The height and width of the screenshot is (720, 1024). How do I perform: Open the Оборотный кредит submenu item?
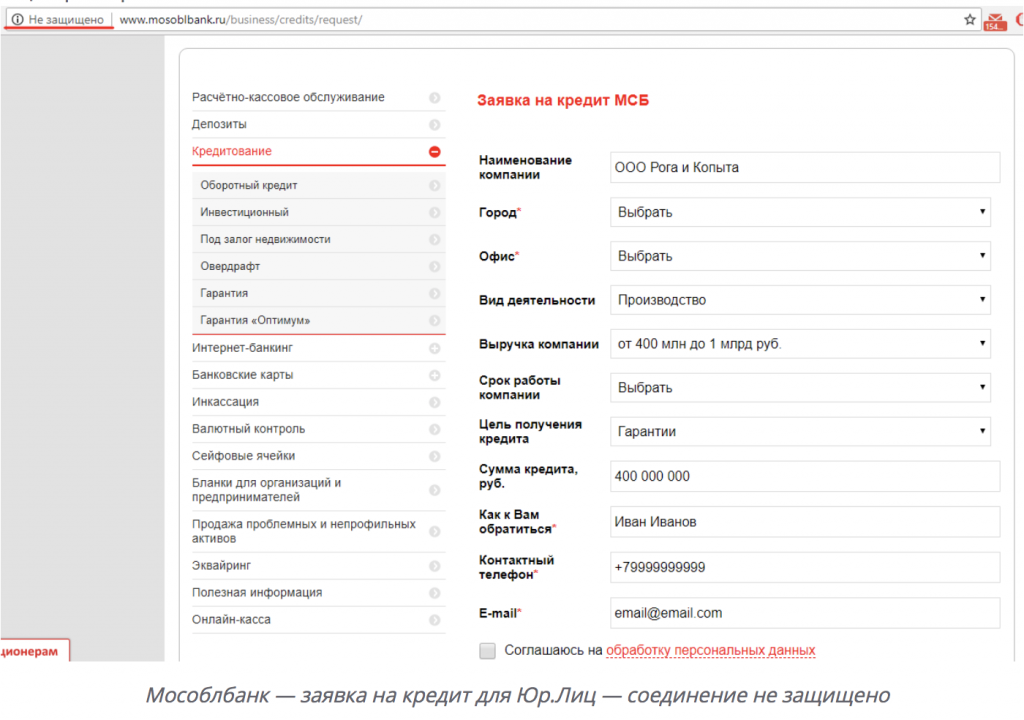(x=249, y=186)
